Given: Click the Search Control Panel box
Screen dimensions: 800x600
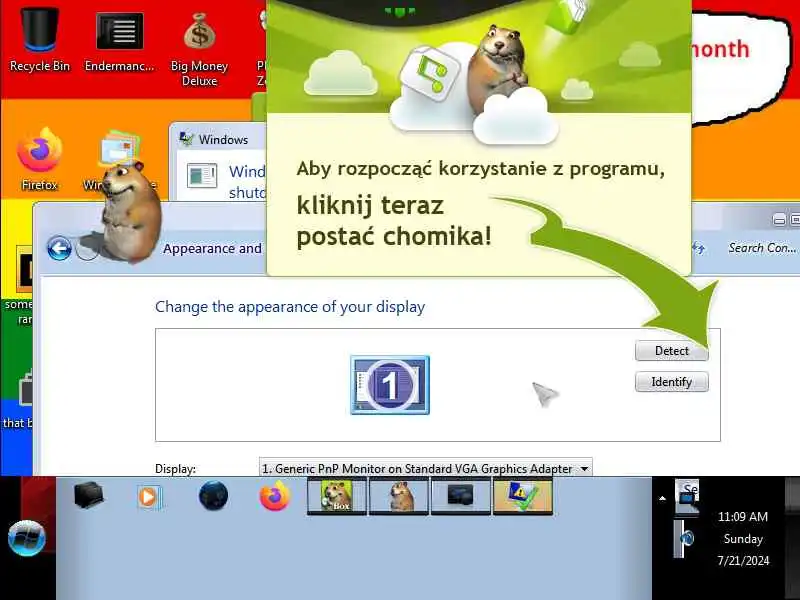Looking at the screenshot, I should tap(762, 248).
